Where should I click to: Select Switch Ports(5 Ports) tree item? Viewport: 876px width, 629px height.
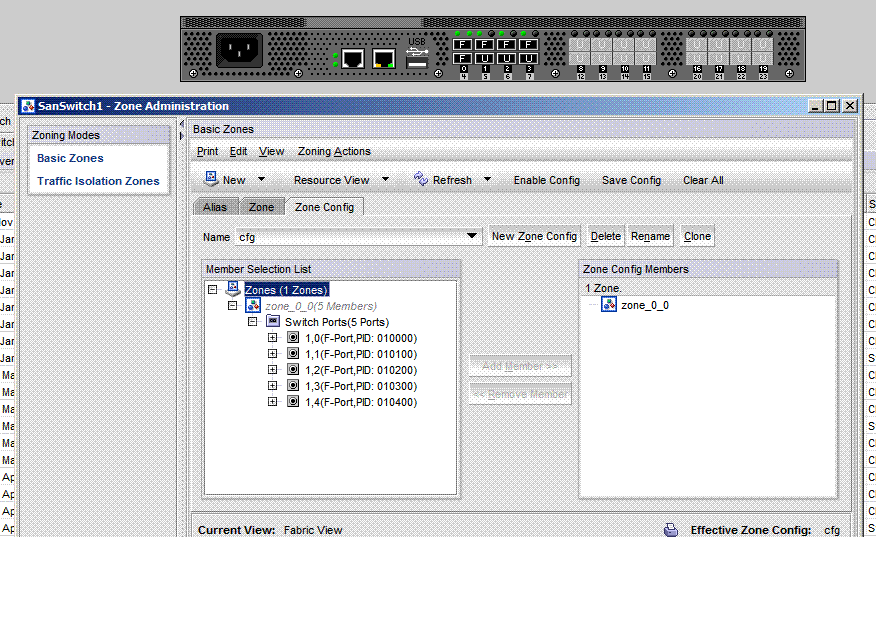(337, 322)
